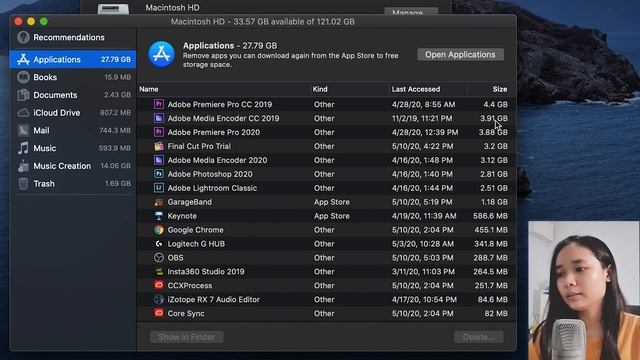Click the Insta360 Studio 2019 name text
Viewport: 640px width, 360px height.
pos(206,271)
